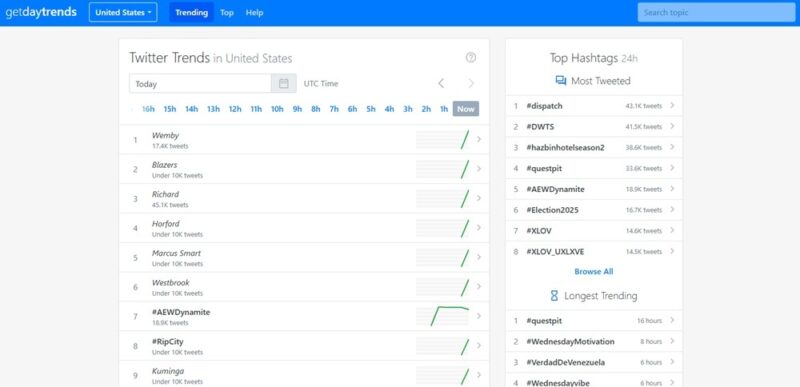
Task: Select the 4h time tab
Action: [x=389, y=109]
